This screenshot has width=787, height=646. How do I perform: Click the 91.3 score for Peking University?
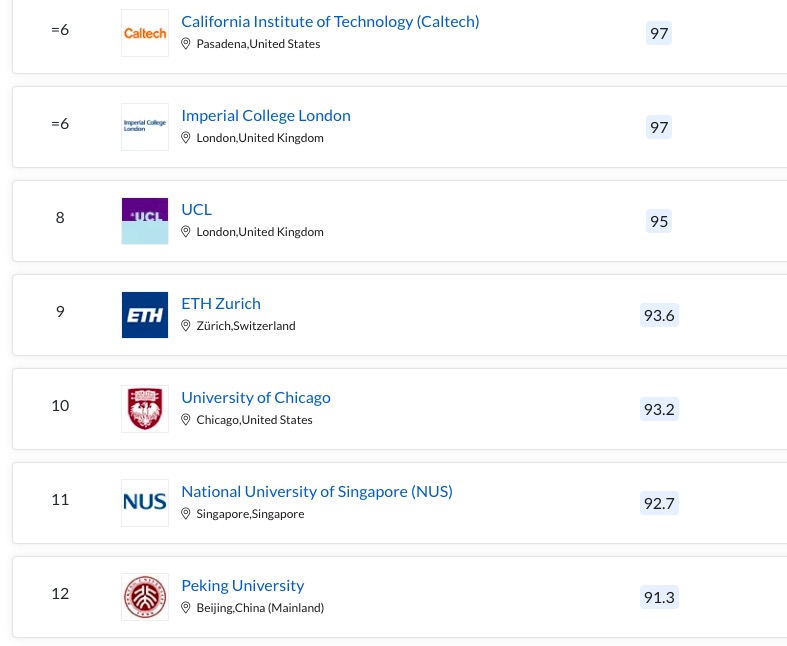(659, 598)
